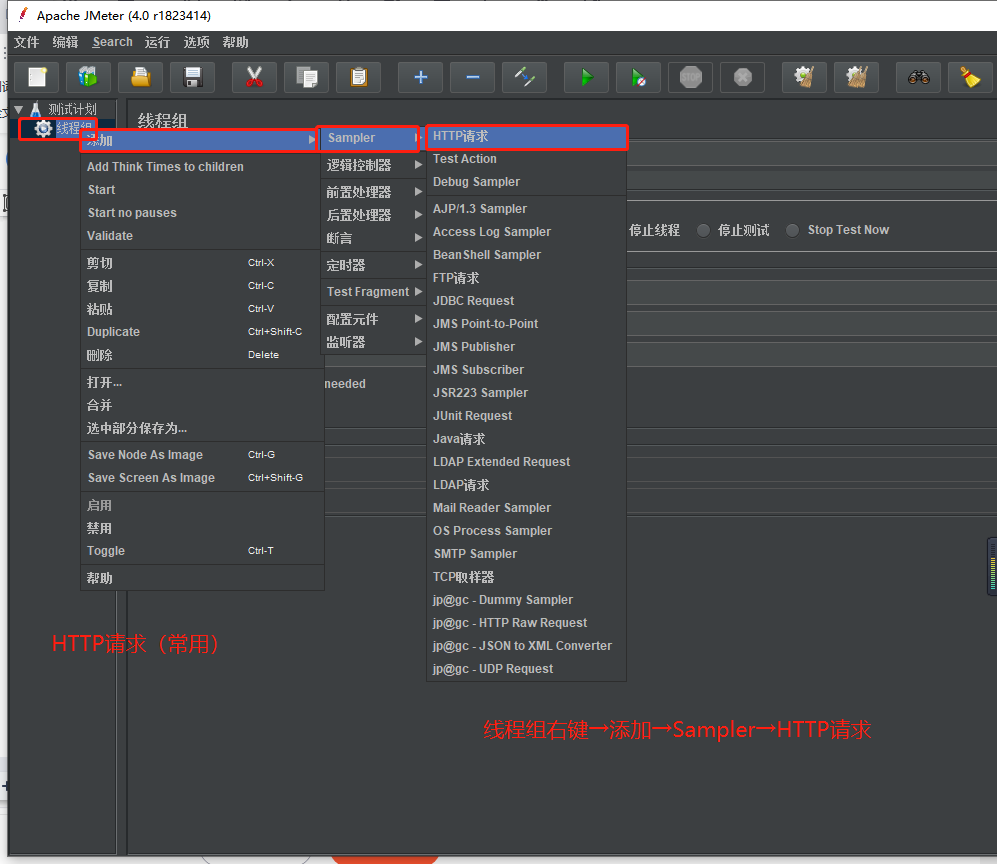Open the 运行 menu
997x864 pixels.
[157, 42]
